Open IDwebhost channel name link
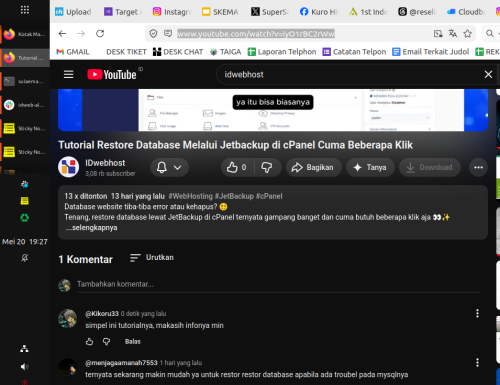Viewport: 500px width, 385px height. 105,163
